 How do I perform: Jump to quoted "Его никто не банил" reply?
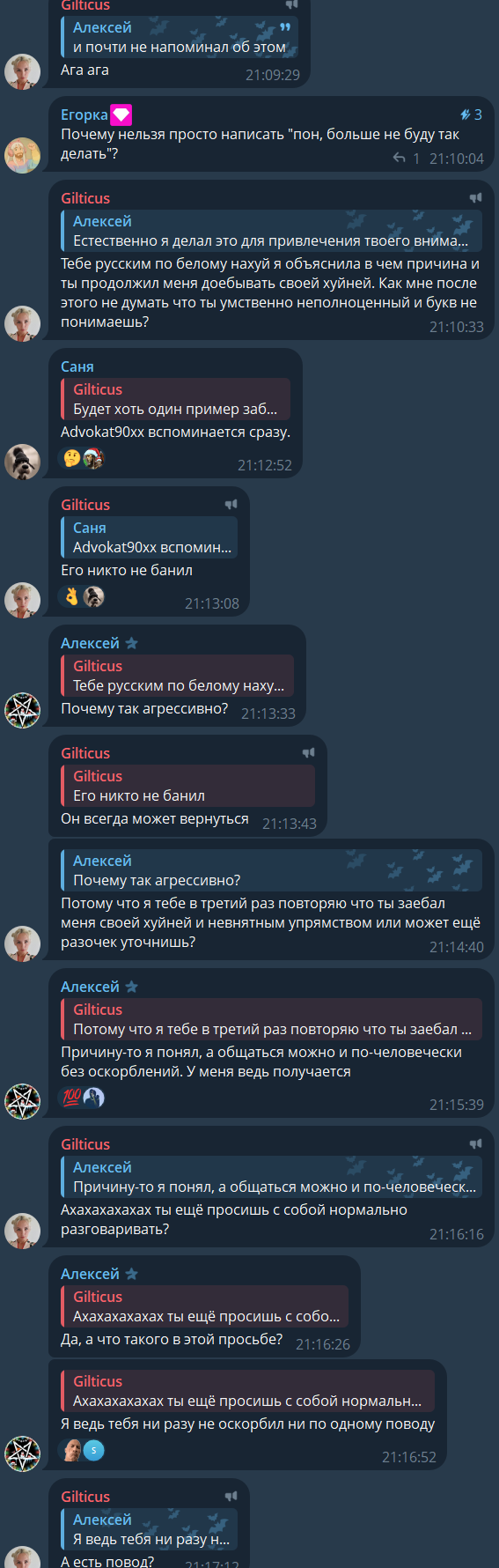coord(188,786)
